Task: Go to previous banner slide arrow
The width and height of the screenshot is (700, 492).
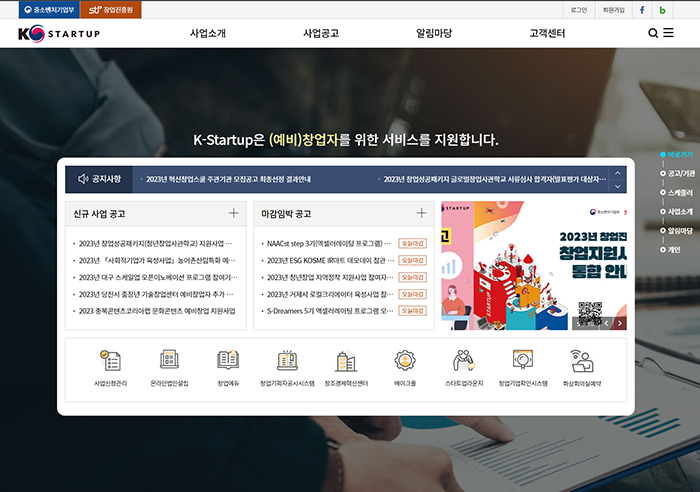Action: click(606, 323)
